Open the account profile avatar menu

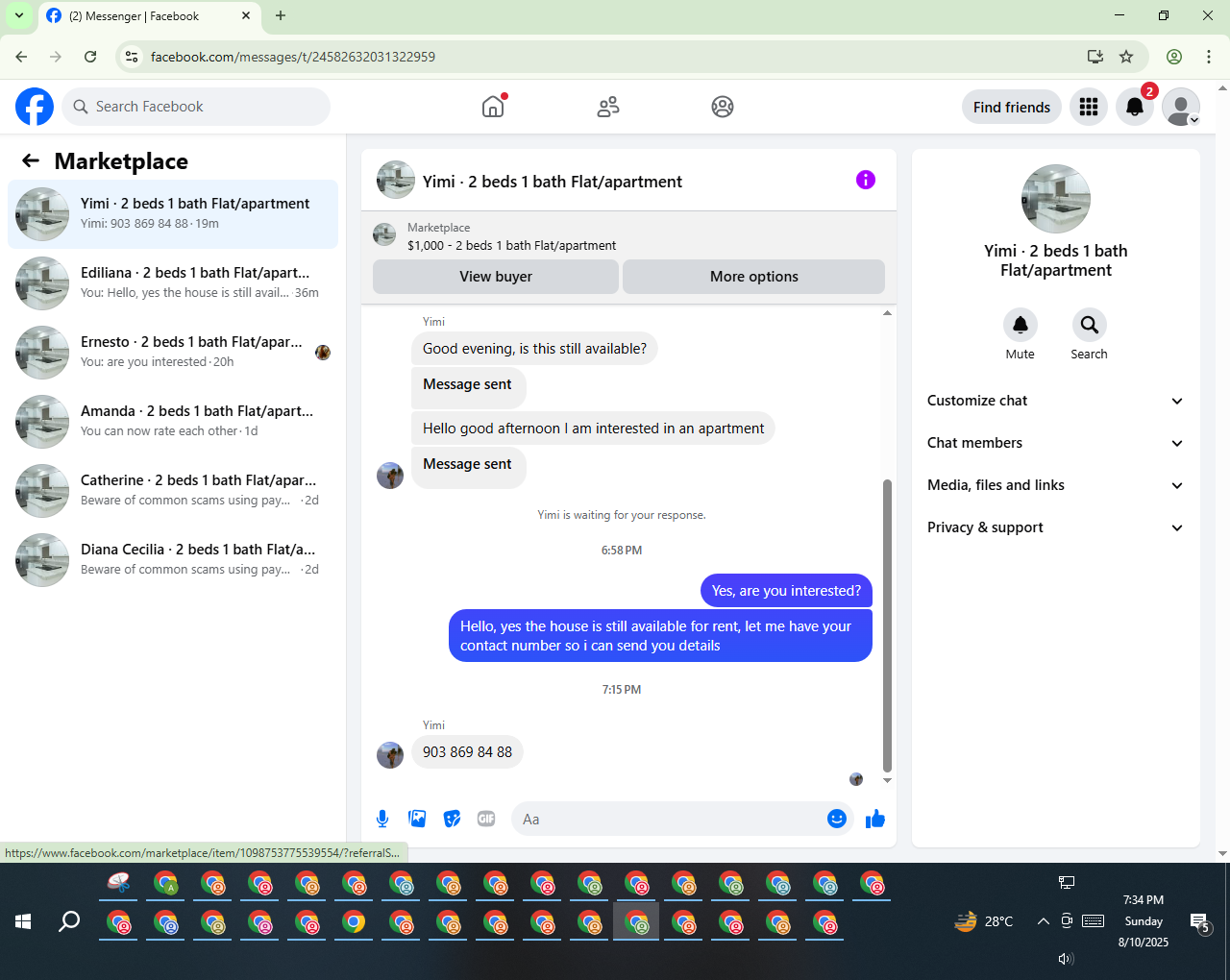pyautogui.click(x=1181, y=107)
